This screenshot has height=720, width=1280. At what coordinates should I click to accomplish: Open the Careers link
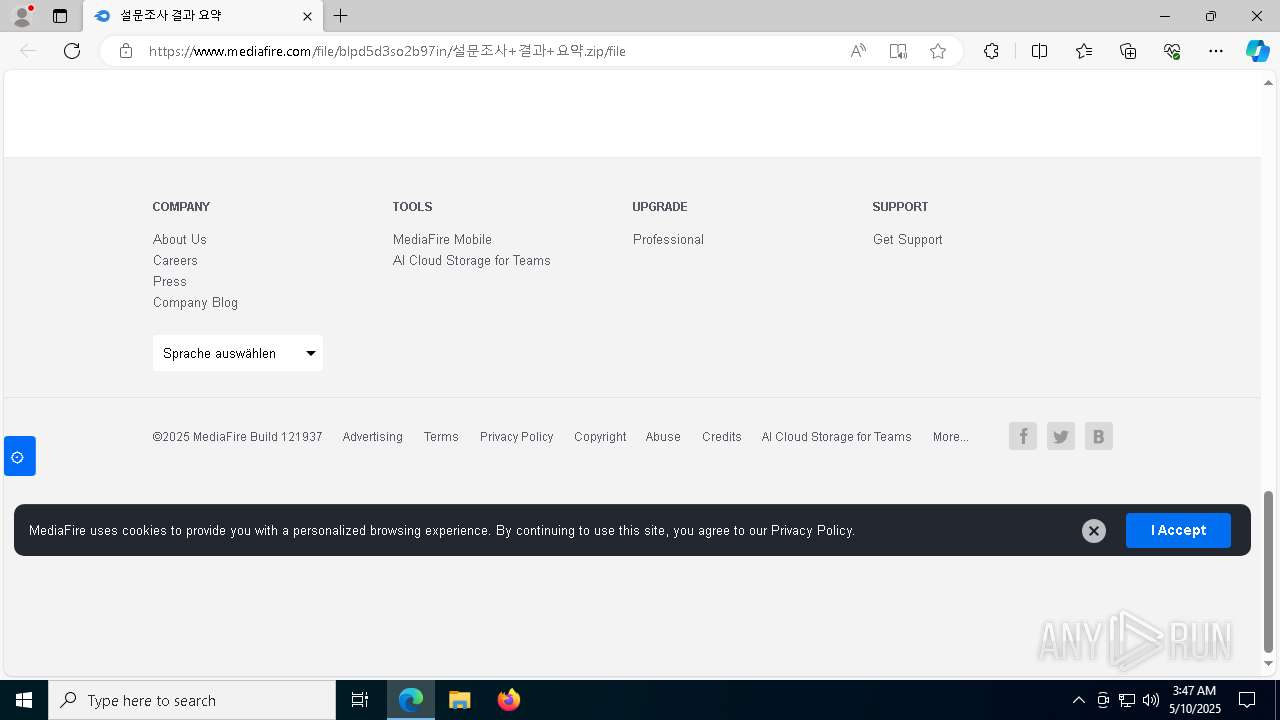[x=175, y=260]
